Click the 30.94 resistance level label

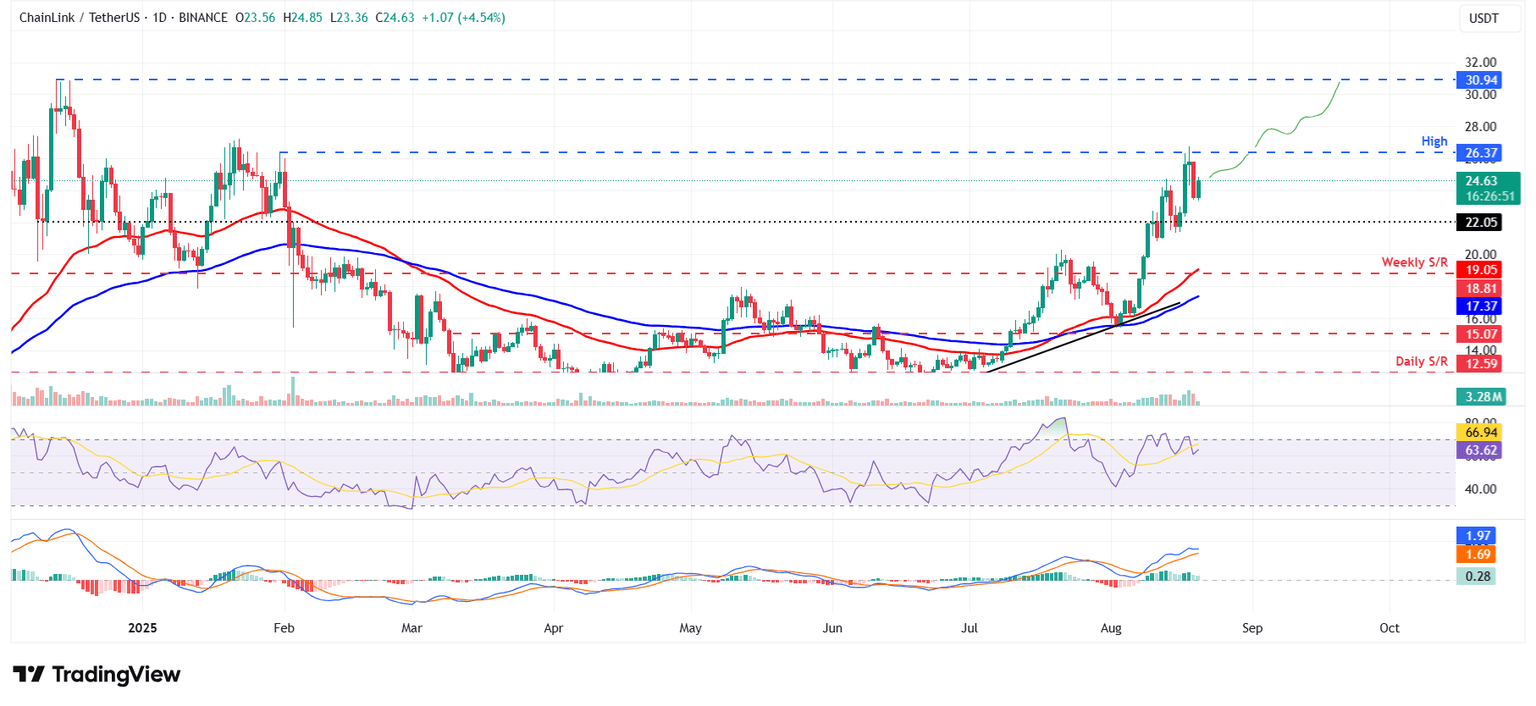[1478, 80]
